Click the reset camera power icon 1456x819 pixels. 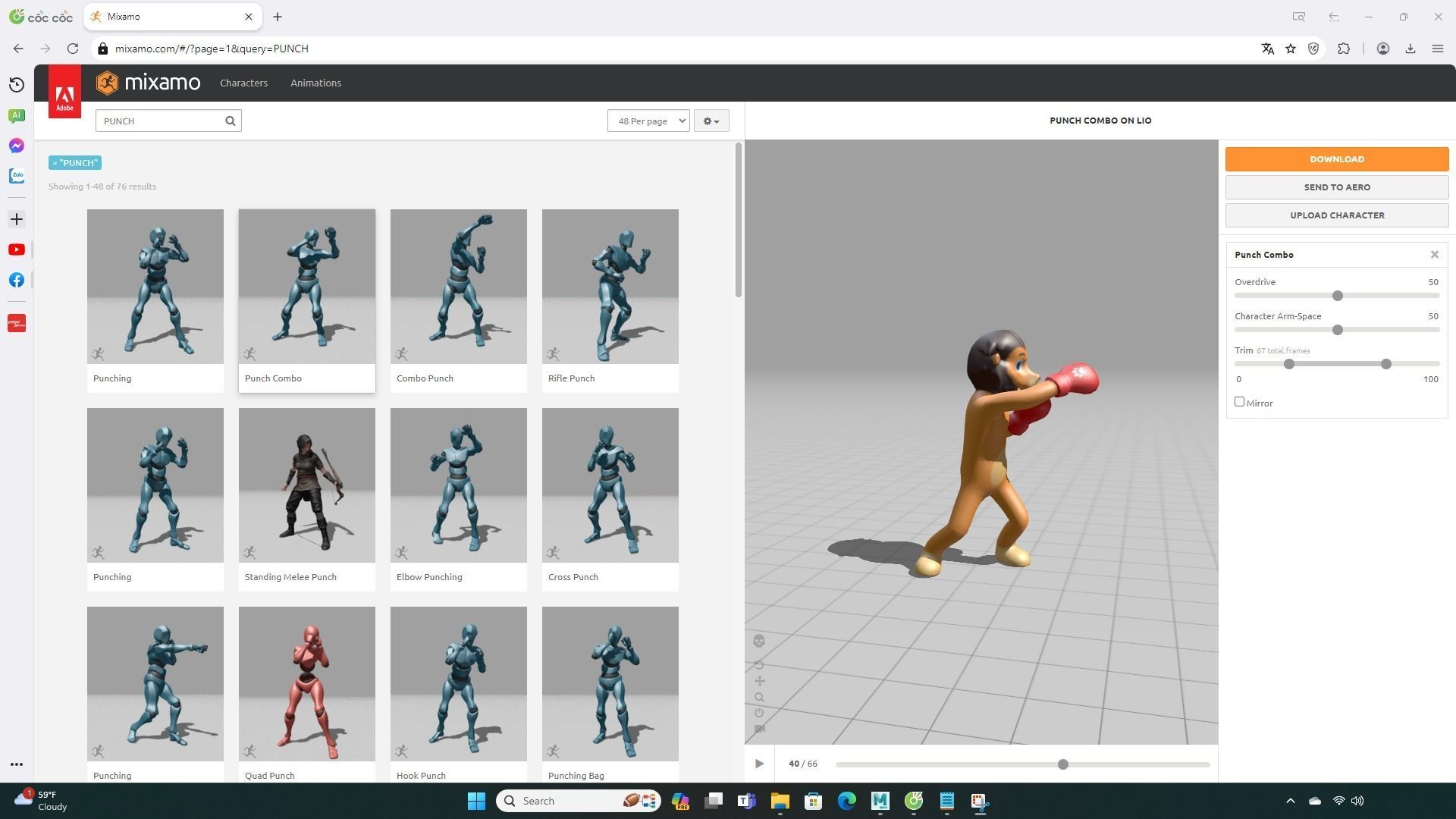click(759, 713)
